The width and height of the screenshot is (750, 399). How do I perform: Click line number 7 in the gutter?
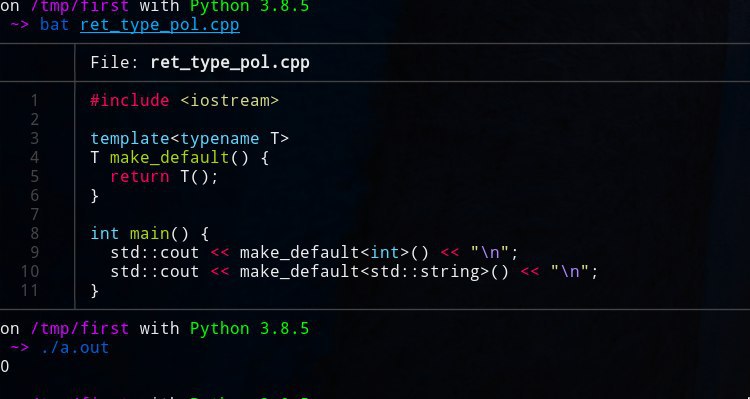(x=34, y=214)
